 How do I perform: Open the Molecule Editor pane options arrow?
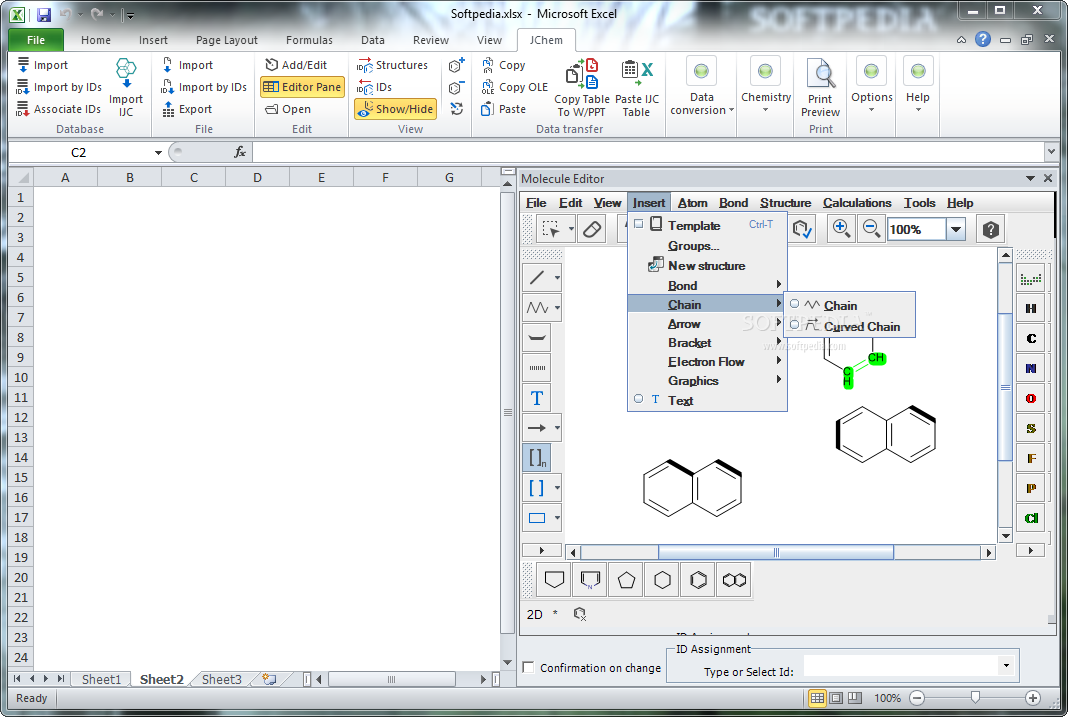pos(1030,178)
